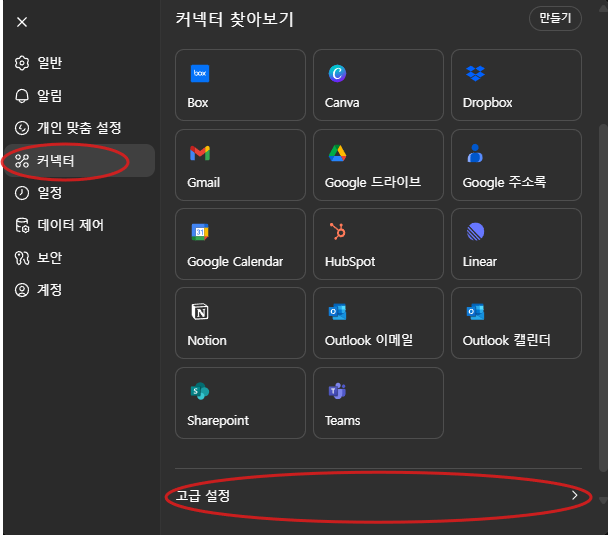Click the Linear connector icon
Viewport: 608px width, 535px height.
[x=475, y=232]
